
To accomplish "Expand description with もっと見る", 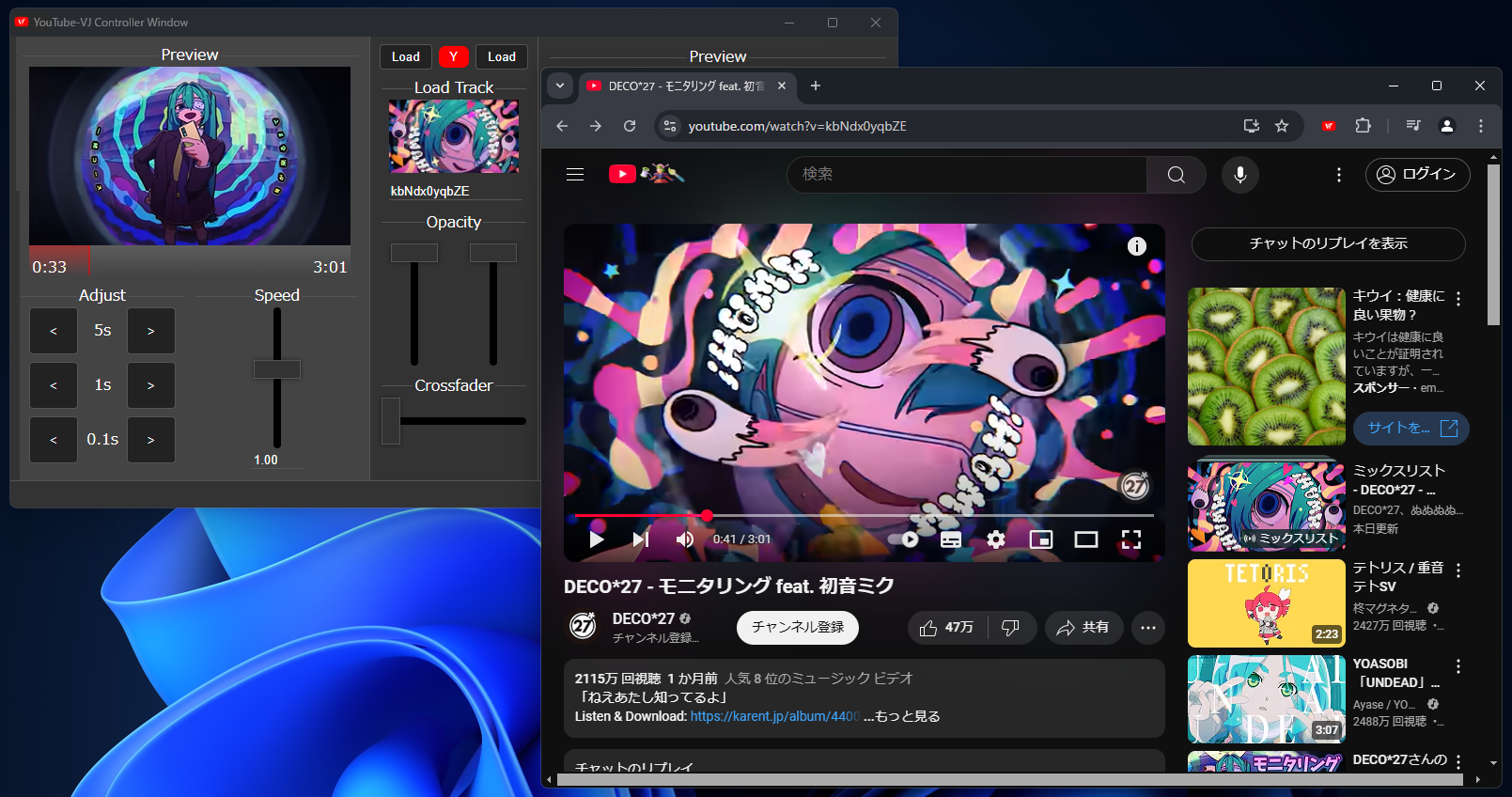I will pos(902,716).
